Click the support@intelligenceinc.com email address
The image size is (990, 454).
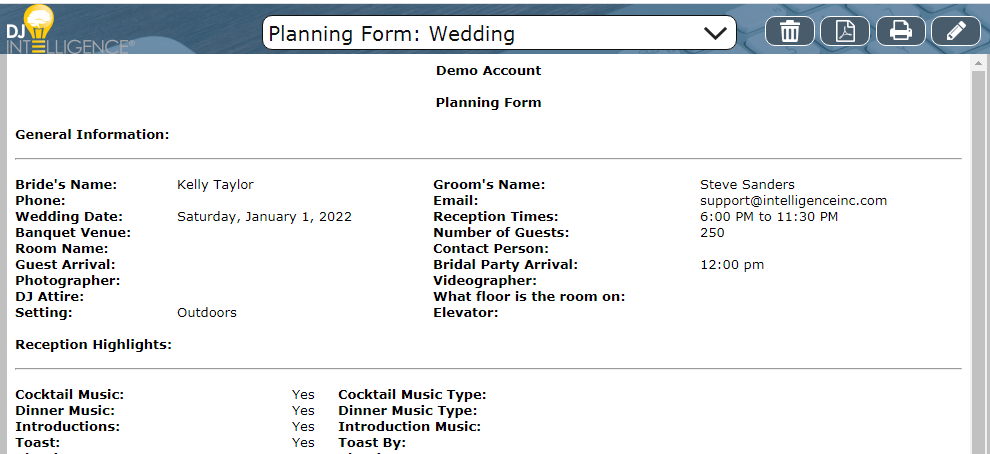pos(793,201)
